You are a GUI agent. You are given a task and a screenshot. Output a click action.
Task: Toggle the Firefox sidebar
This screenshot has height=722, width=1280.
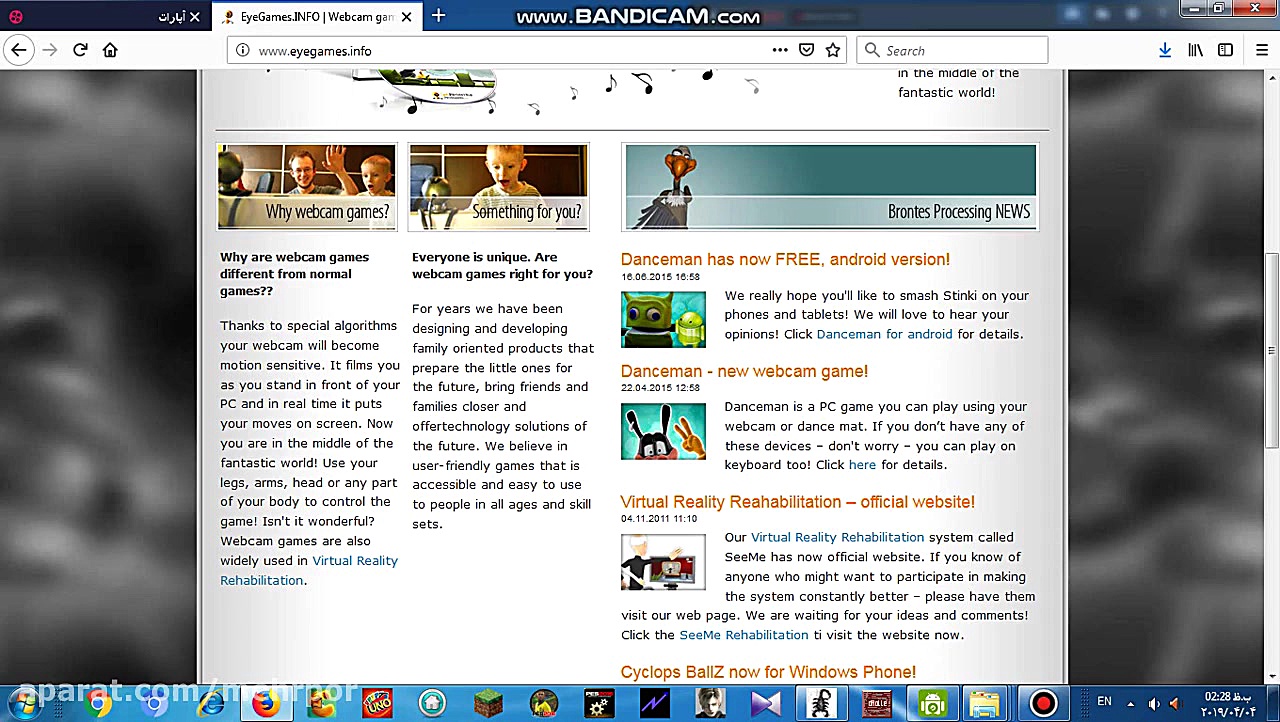1225,50
